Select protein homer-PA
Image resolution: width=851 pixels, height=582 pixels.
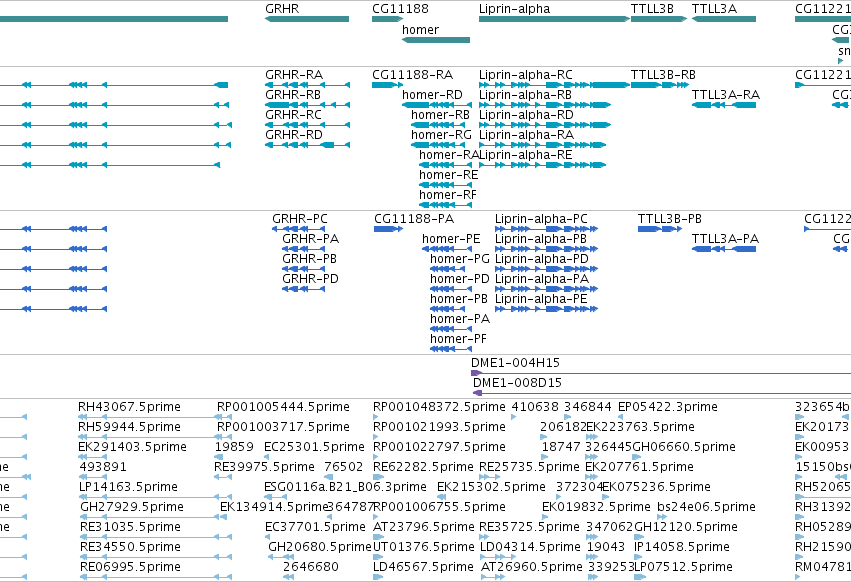pyautogui.click(x=450, y=330)
